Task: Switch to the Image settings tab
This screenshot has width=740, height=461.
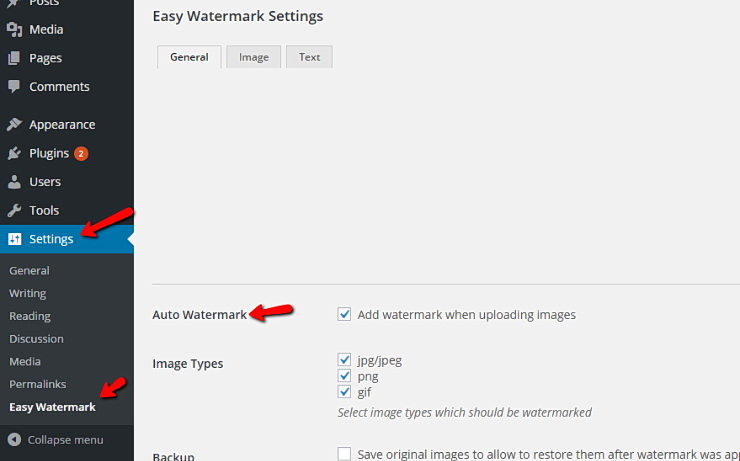Action: [x=253, y=57]
